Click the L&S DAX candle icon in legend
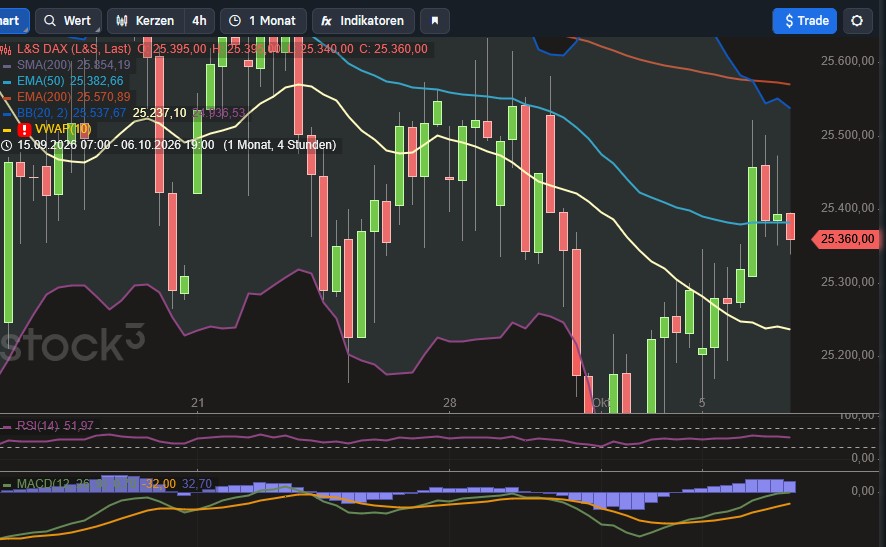The height and width of the screenshot is (547, 886). click(6, 50)
